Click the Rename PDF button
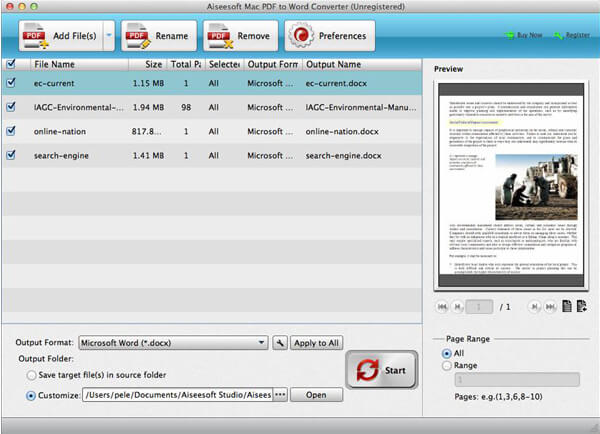 click(159, 36)
